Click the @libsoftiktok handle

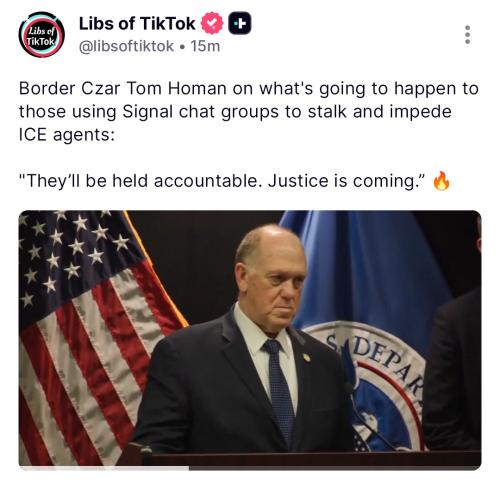(x=126, y=46)
